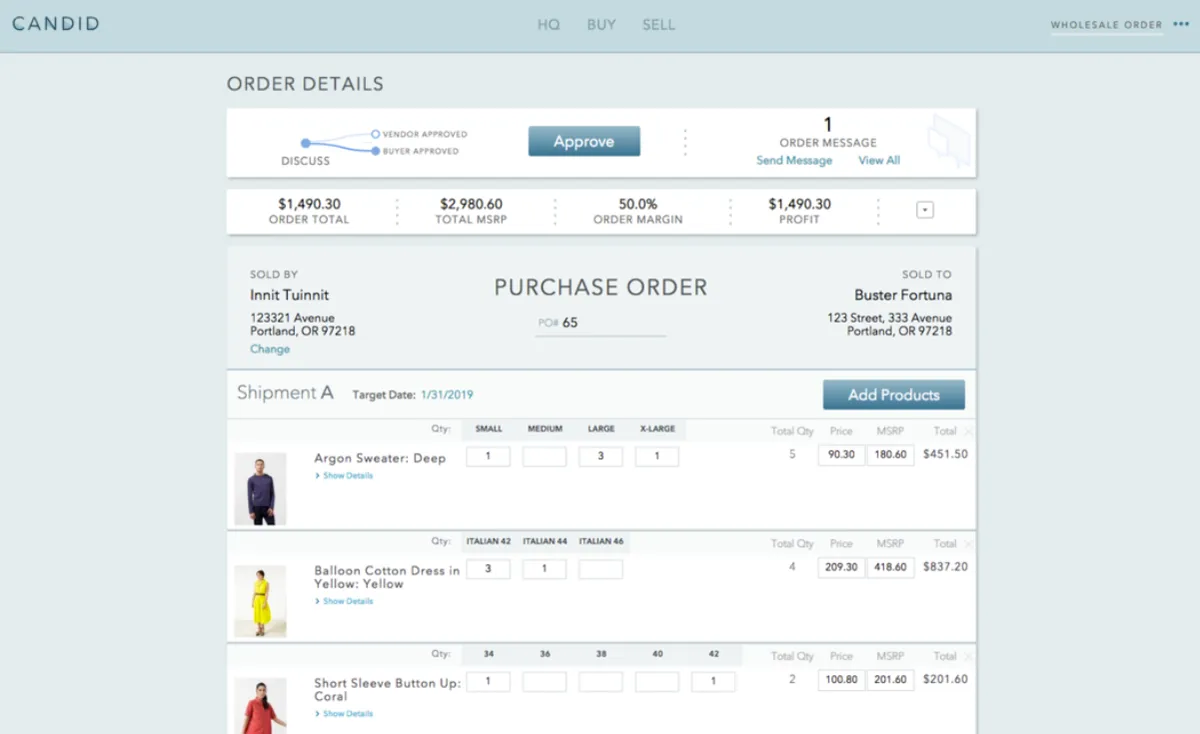Click the target date 1/31/2019
The height and width of the screenshot is (734, 1200).
point(447,395)
